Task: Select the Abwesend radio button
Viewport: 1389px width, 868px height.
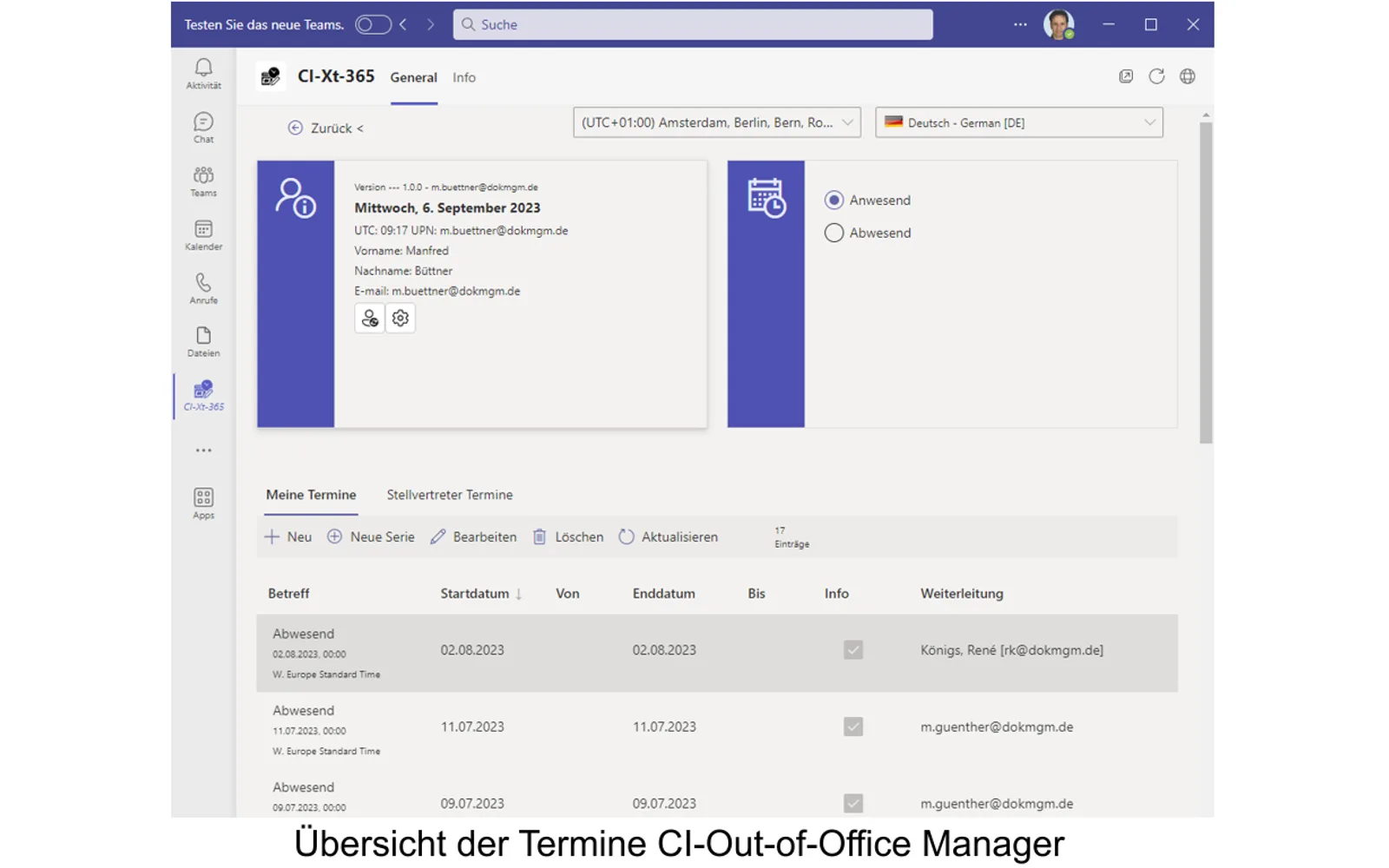Action: pyautogui.click(x=833, y=233)
